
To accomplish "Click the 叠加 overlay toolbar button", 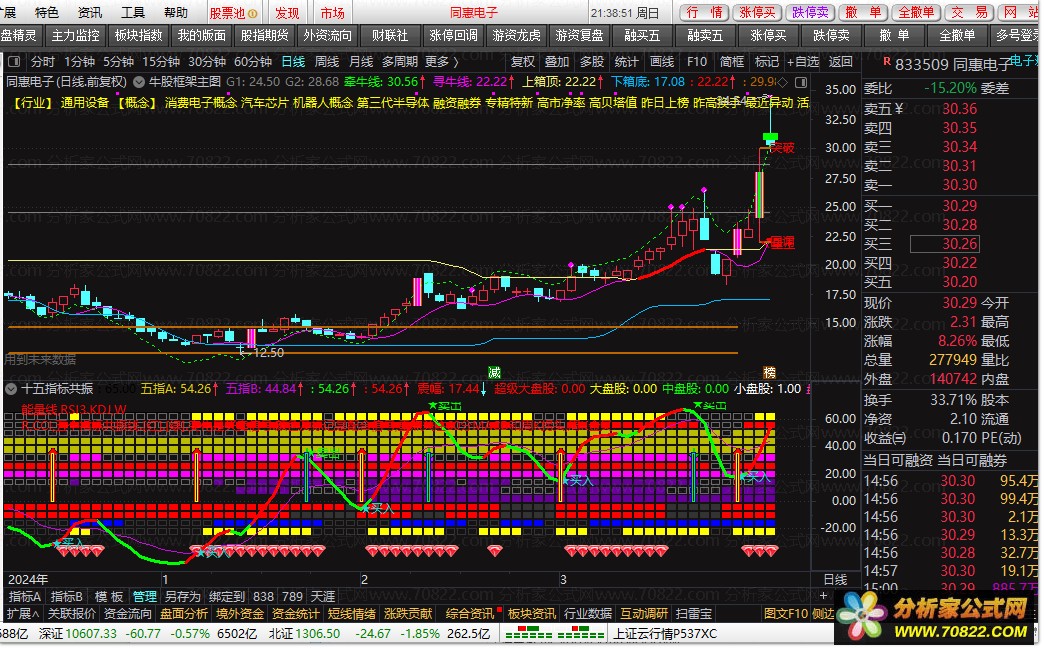I will (x=557, y=62).
